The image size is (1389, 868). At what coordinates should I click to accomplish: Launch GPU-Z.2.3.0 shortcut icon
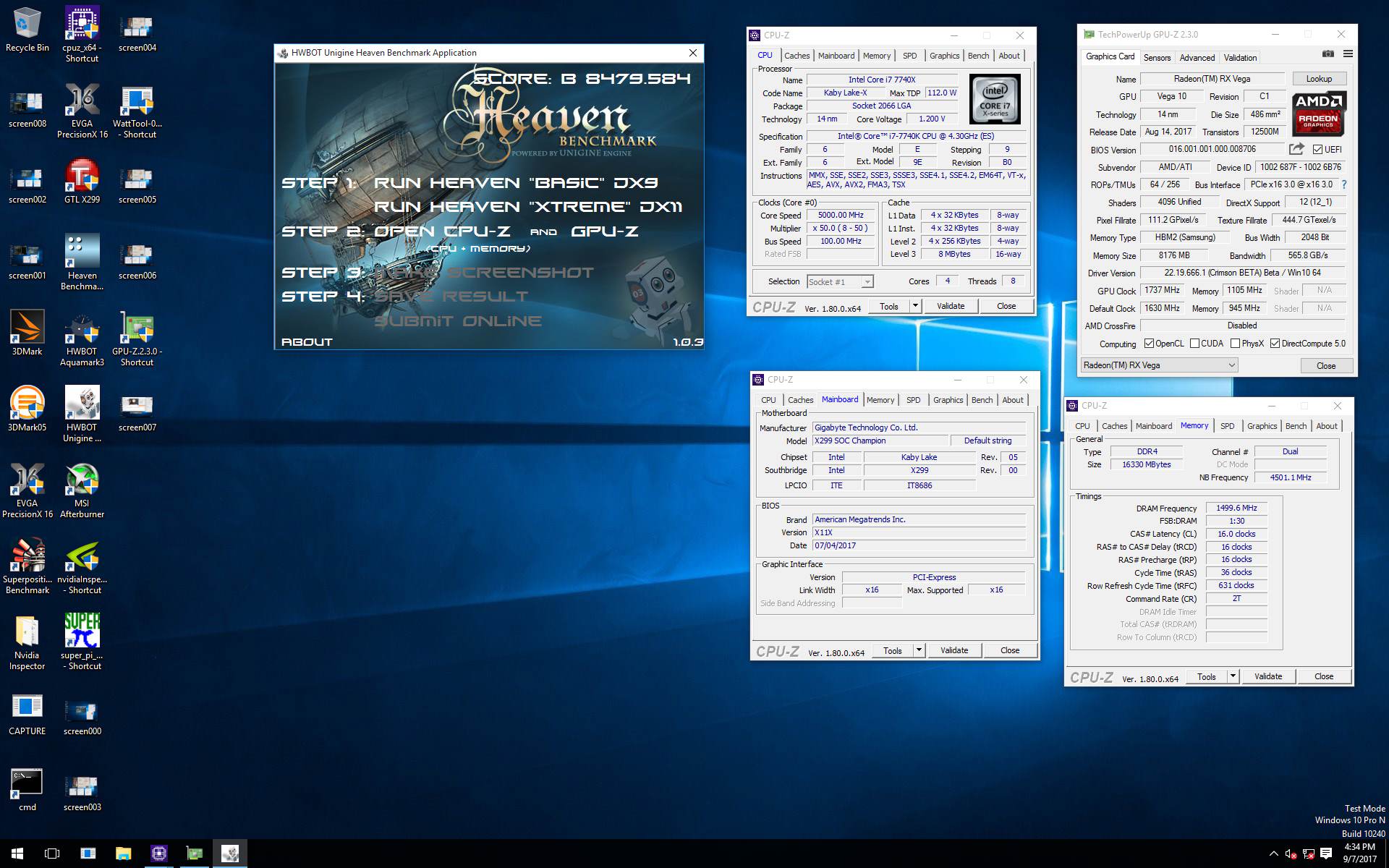(x=137, y=339)
